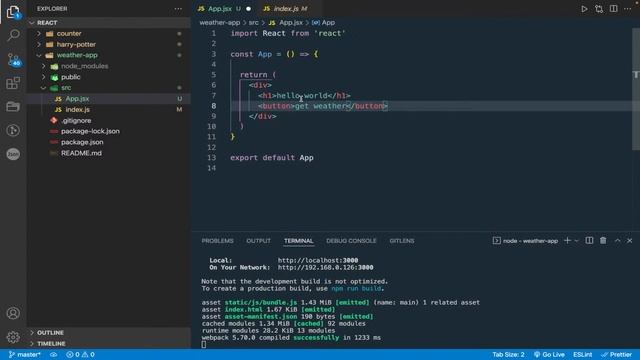Run the file with play icon
Viewport: 640px width, 360px height.
pyautogui.click(x=584, y=9)
